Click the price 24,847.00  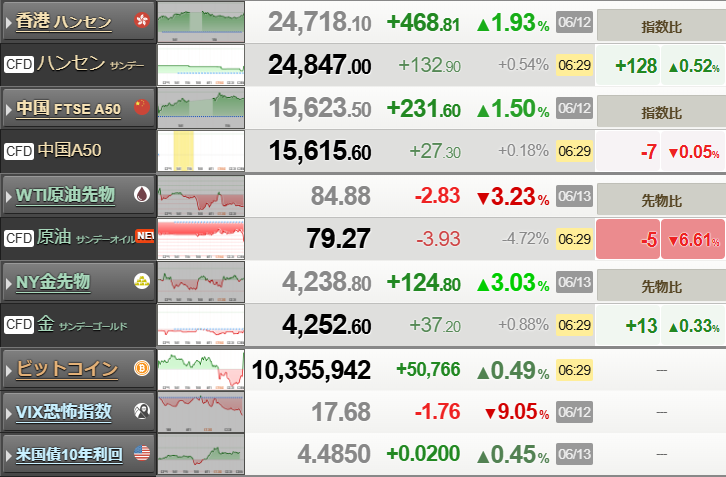319,65
